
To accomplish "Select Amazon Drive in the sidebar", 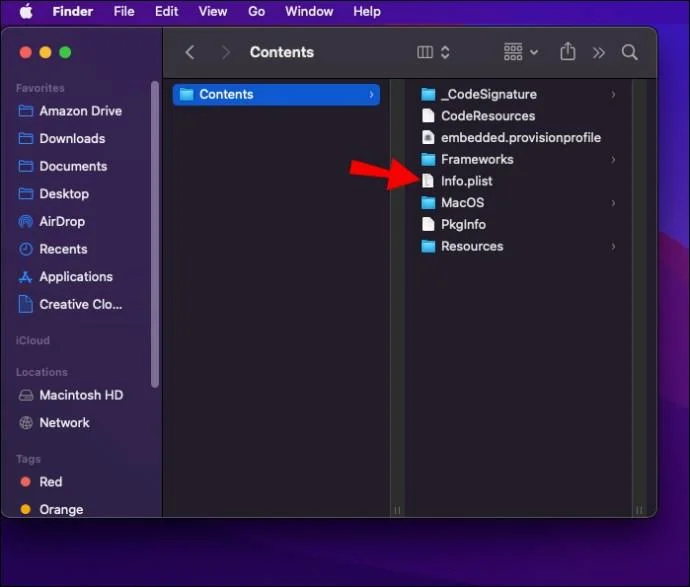I will tap(81, 111).
